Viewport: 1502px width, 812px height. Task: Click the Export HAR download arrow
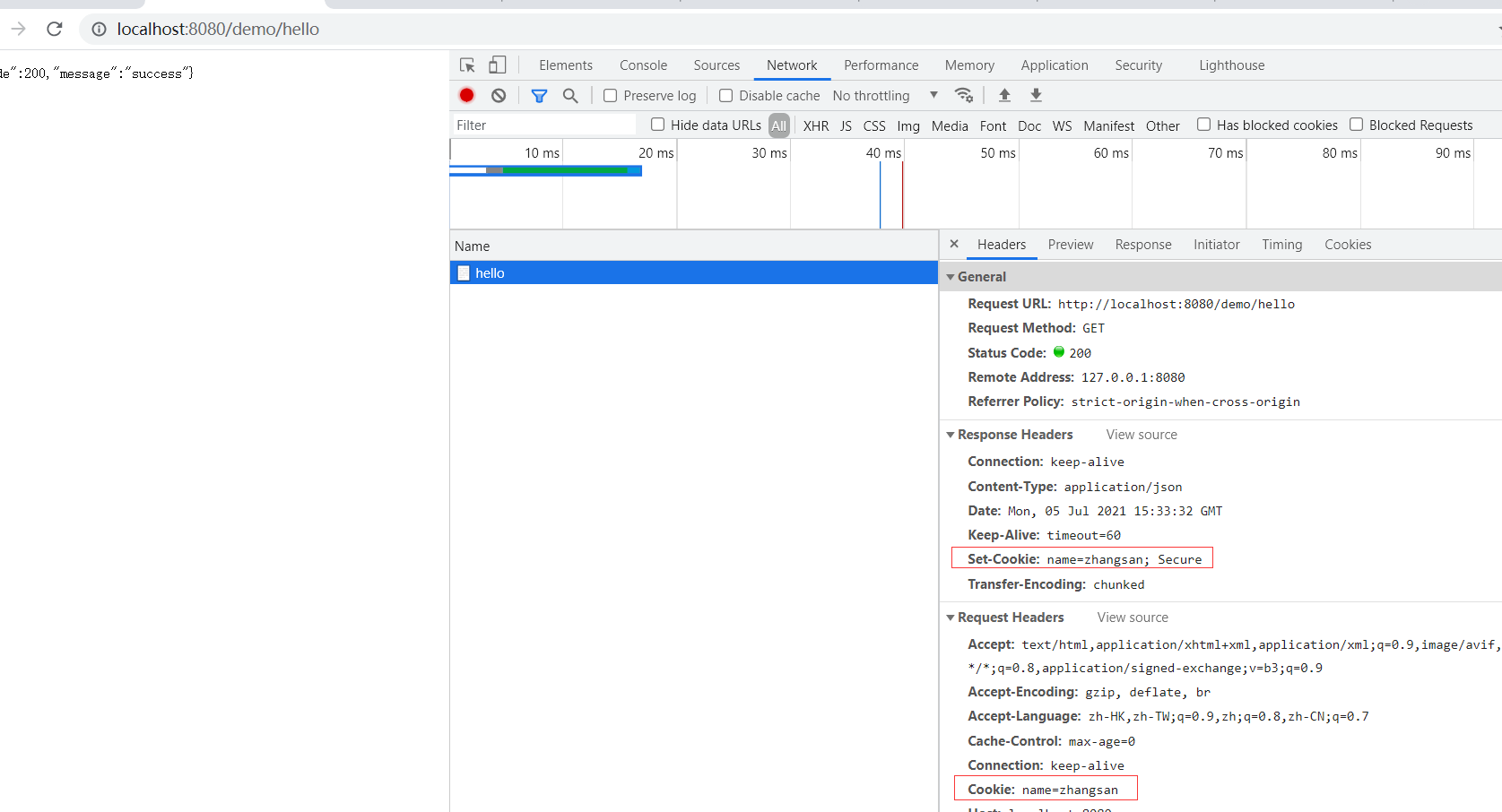tap(1036, 95)
